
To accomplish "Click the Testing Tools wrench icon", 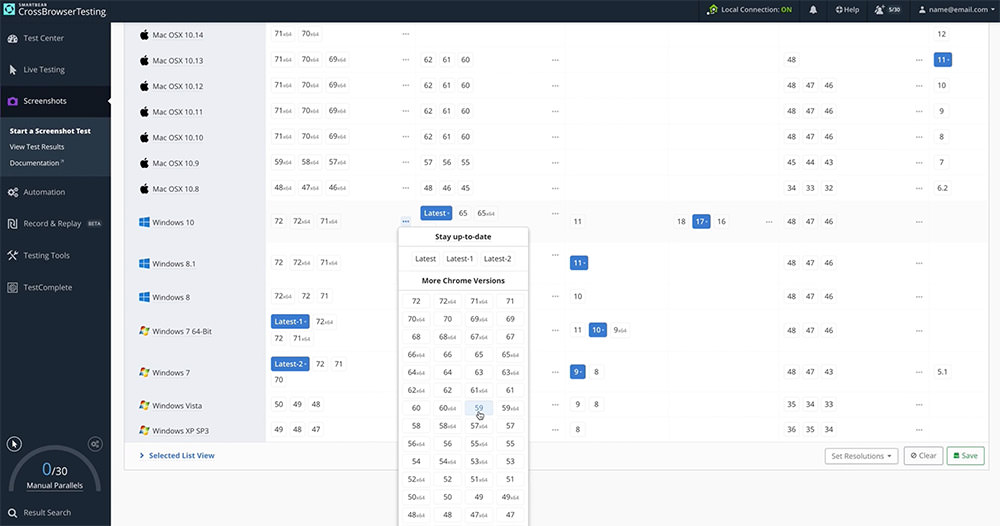I will click(x=13, y=256).
